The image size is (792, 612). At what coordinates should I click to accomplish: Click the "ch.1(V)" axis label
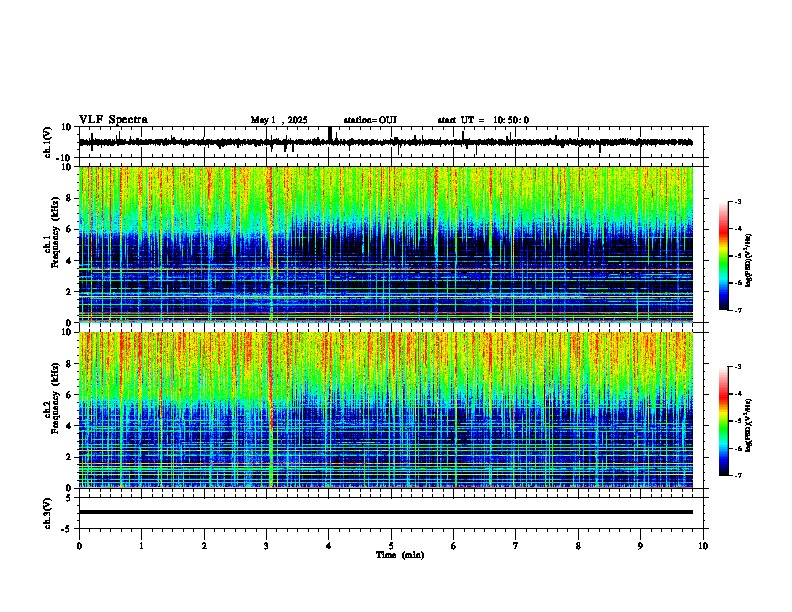click(x=47, y=142)
